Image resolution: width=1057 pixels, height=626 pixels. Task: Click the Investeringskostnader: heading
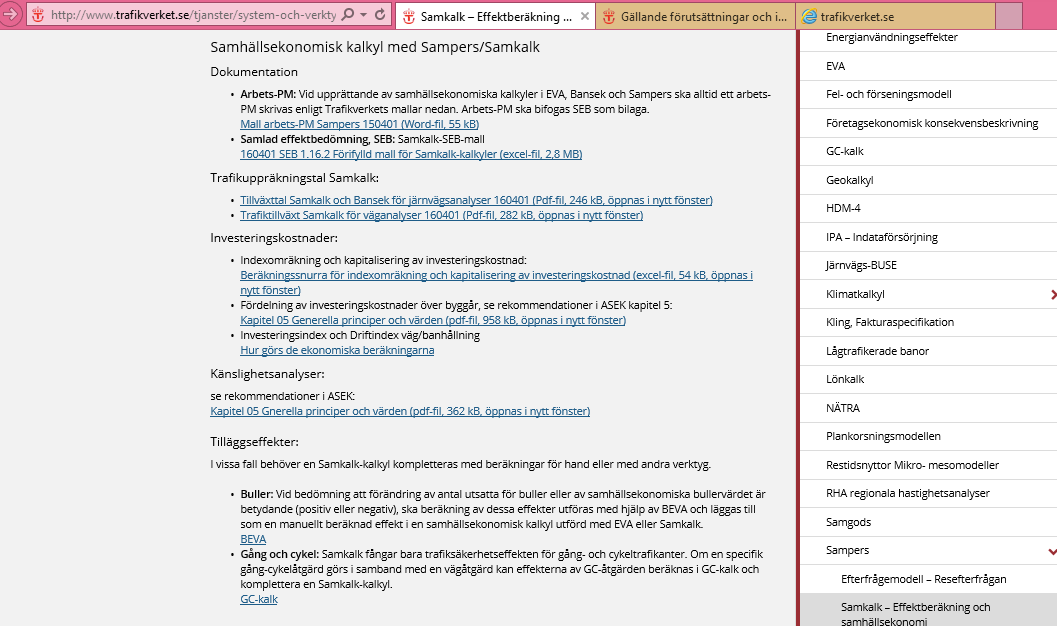[x=274, y=238]
